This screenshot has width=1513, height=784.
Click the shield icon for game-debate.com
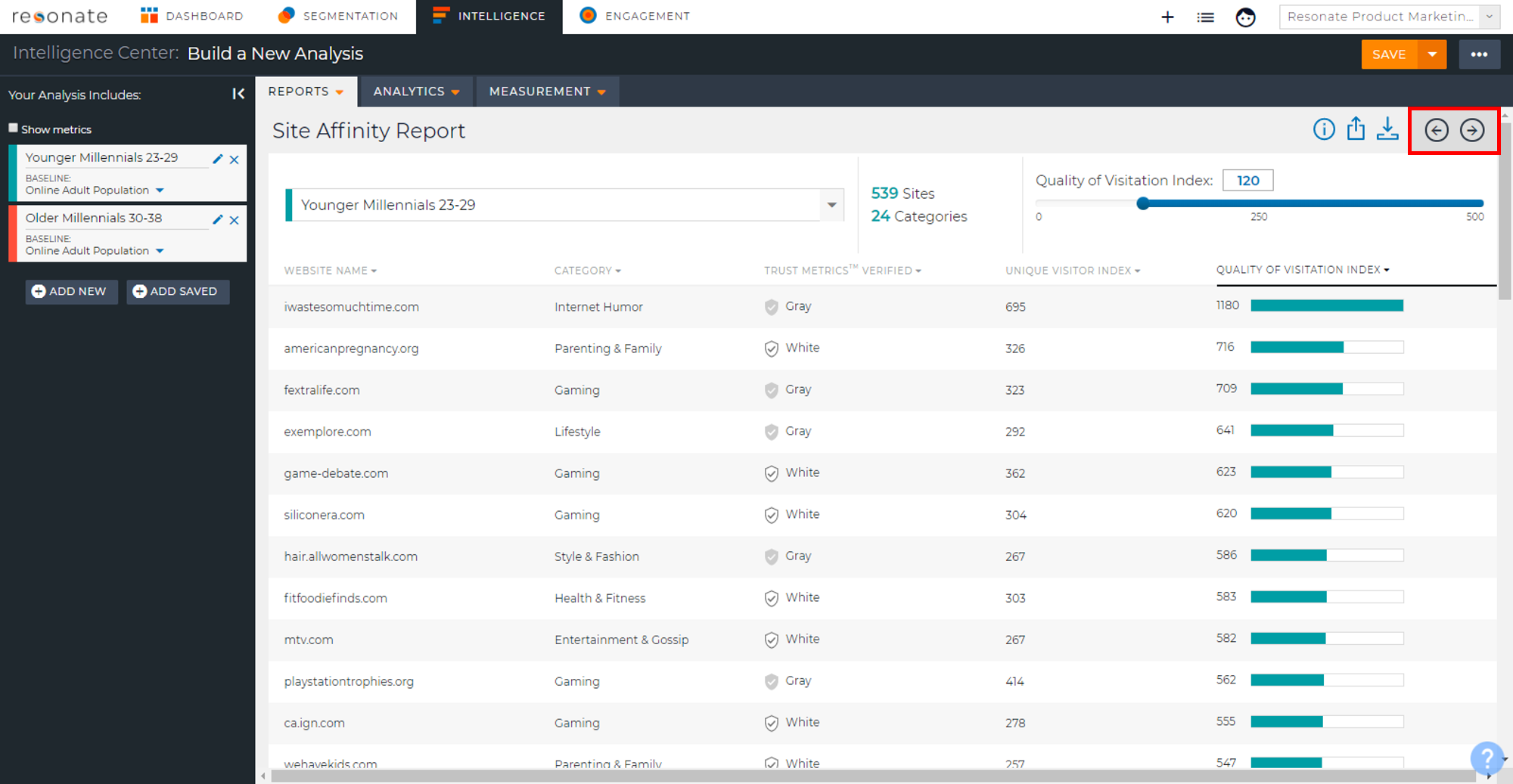(771, 473)
